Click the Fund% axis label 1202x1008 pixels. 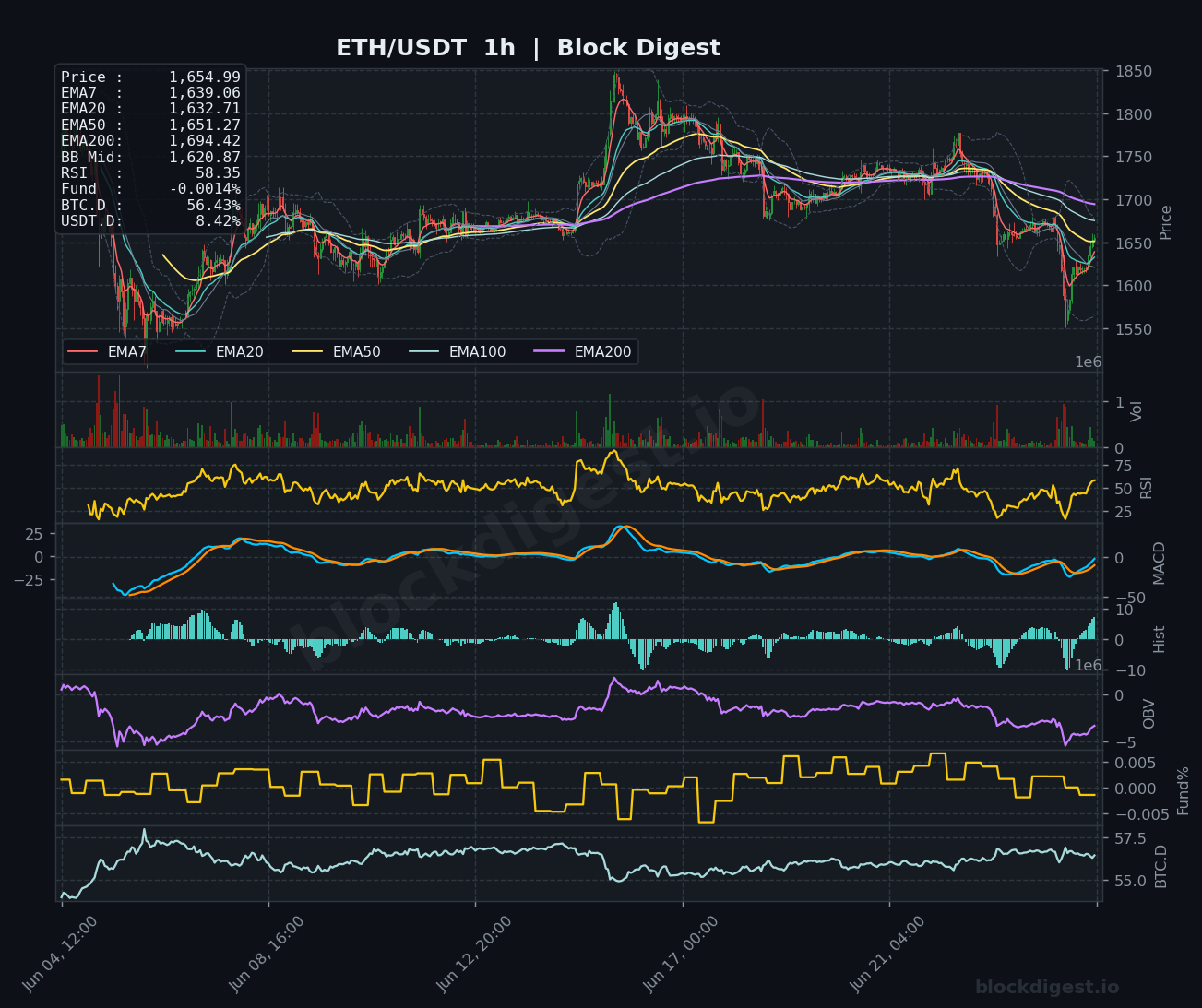(1184, 790)
